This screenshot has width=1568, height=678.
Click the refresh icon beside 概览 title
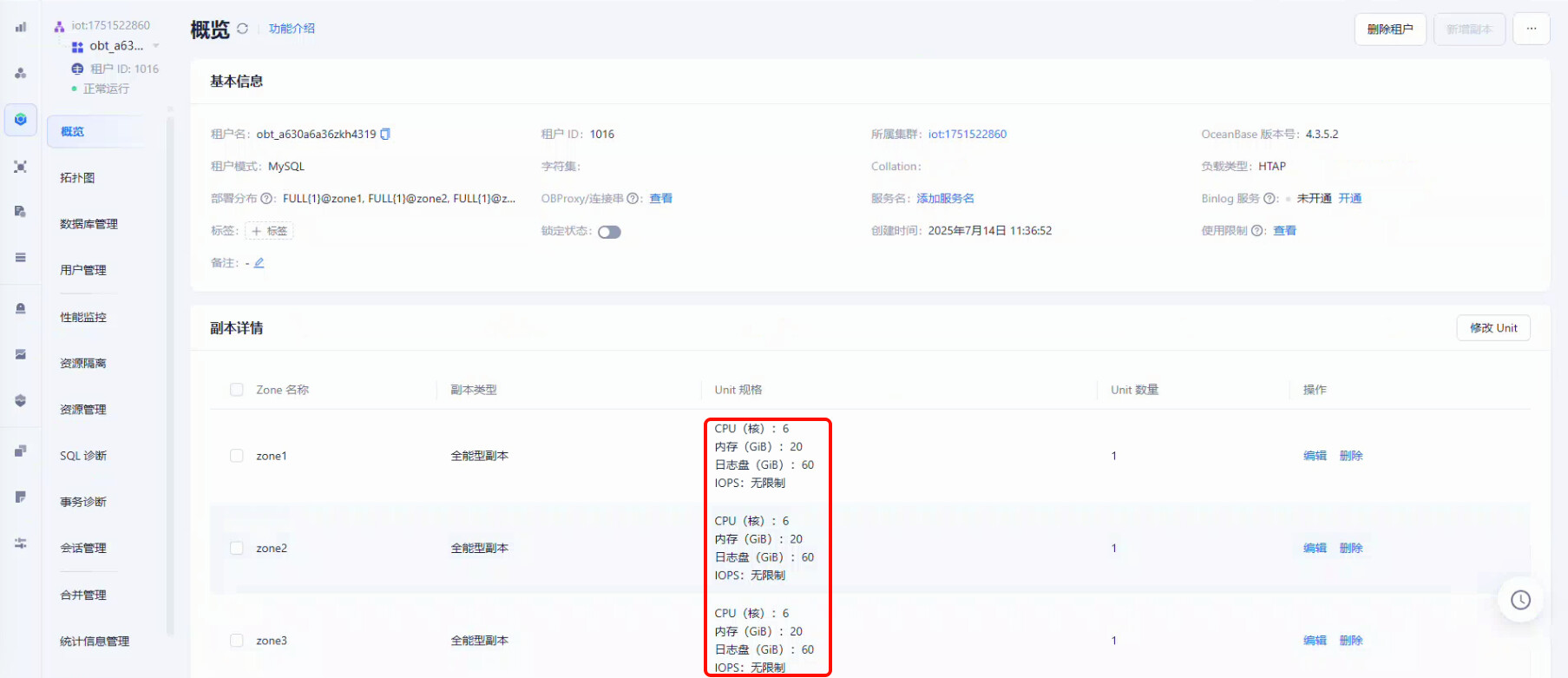pyautogui.click(x=242, y=29)
